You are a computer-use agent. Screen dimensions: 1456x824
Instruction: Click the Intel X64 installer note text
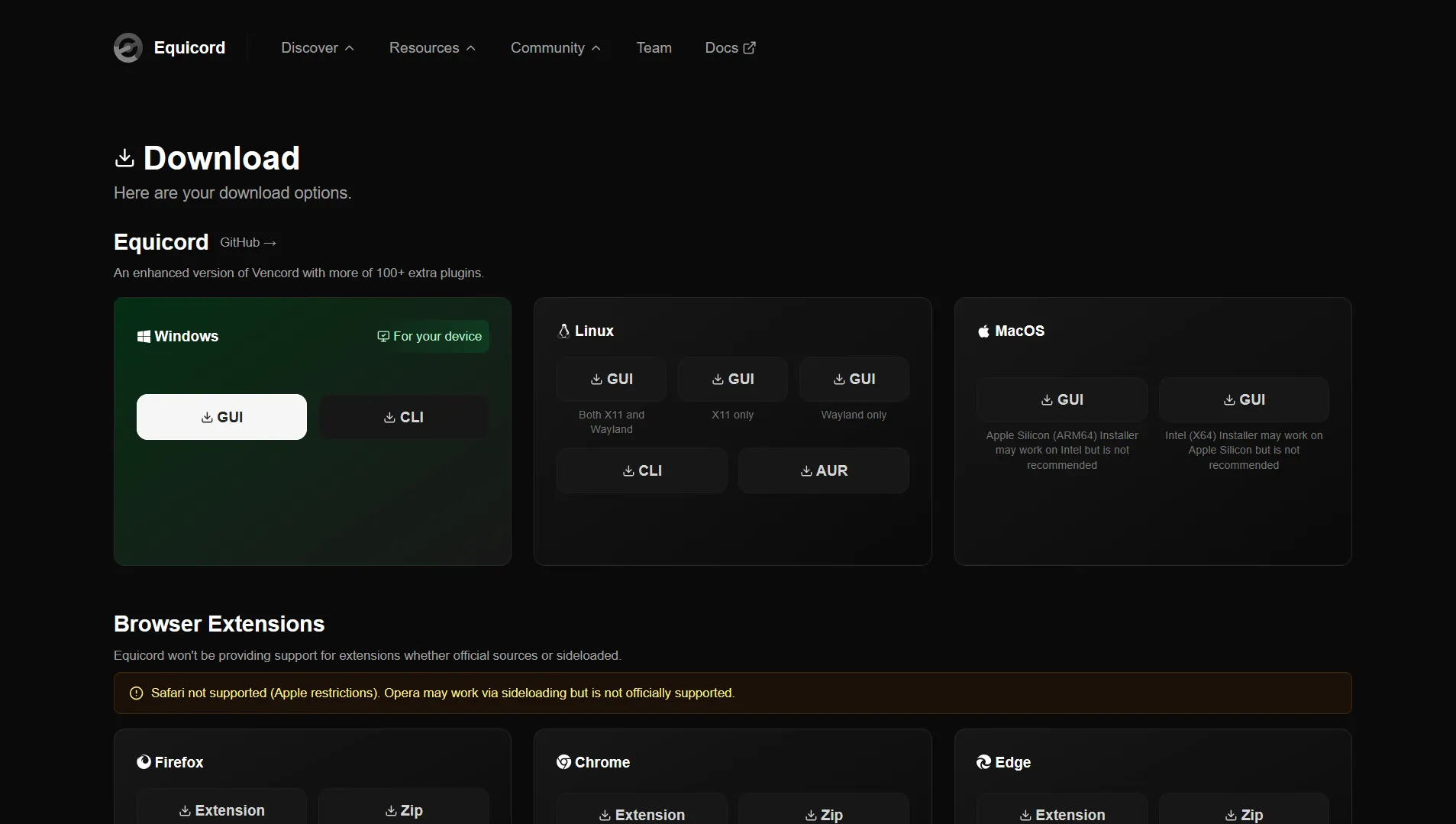[1244, 450]
